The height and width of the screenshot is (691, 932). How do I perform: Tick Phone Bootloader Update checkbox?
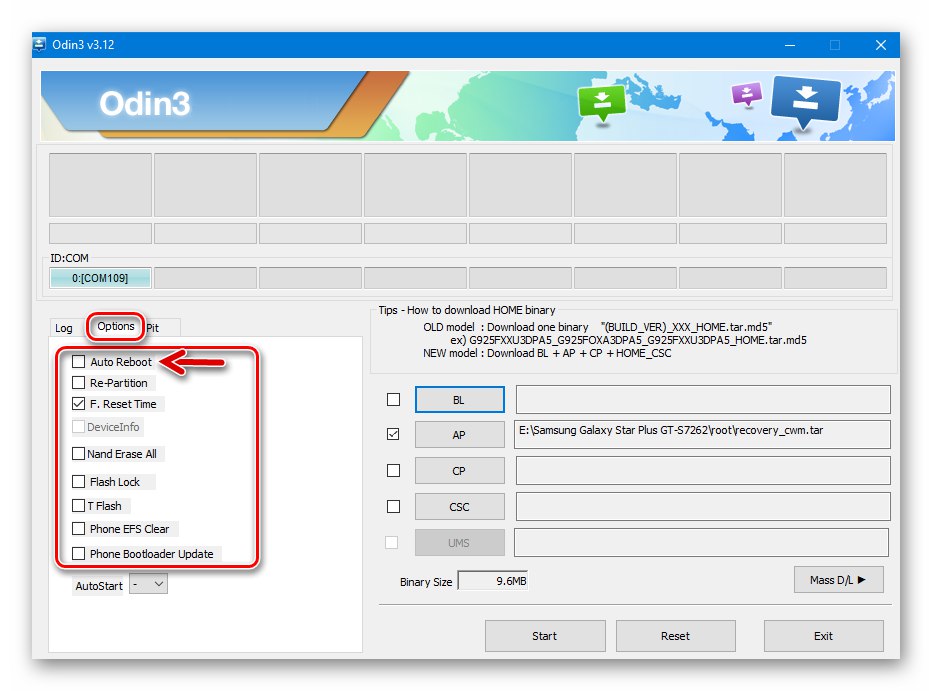78,553
